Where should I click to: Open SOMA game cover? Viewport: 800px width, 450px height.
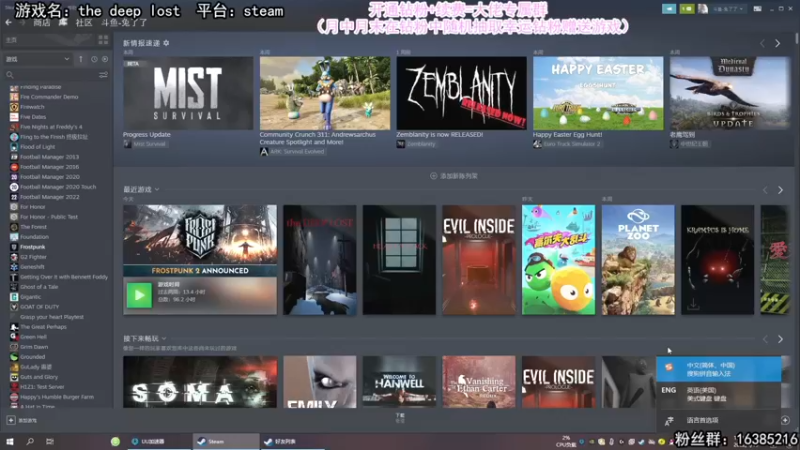[200, 382]
